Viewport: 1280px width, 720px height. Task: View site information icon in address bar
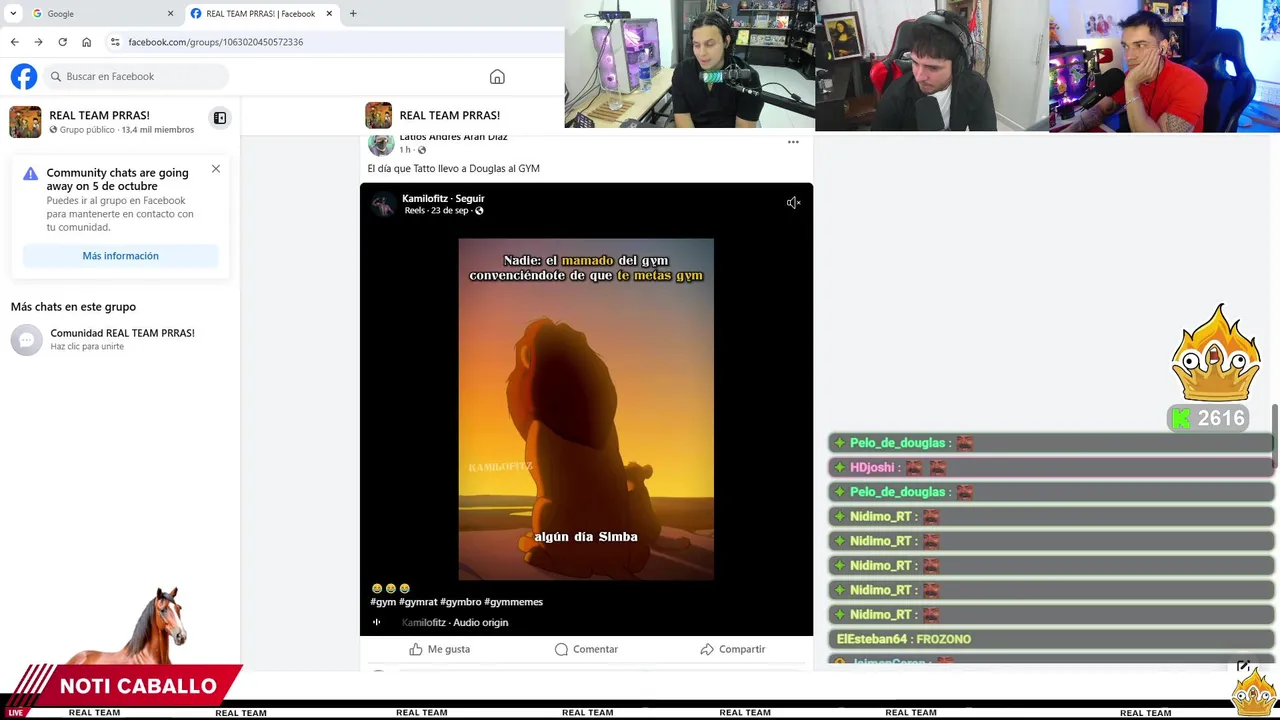click(115, 42)
